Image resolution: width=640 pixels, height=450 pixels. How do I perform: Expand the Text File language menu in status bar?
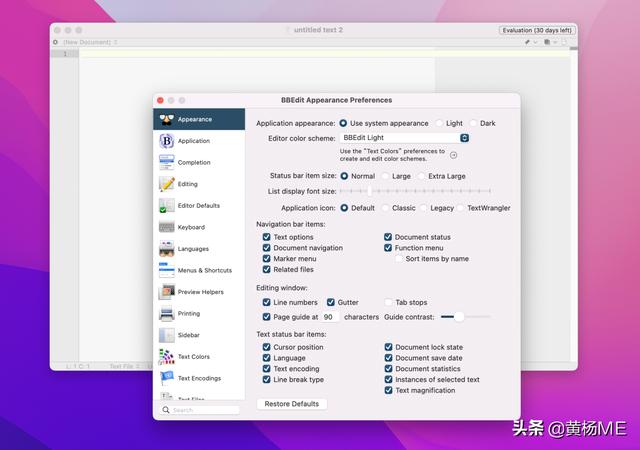(x=130, y=367)
